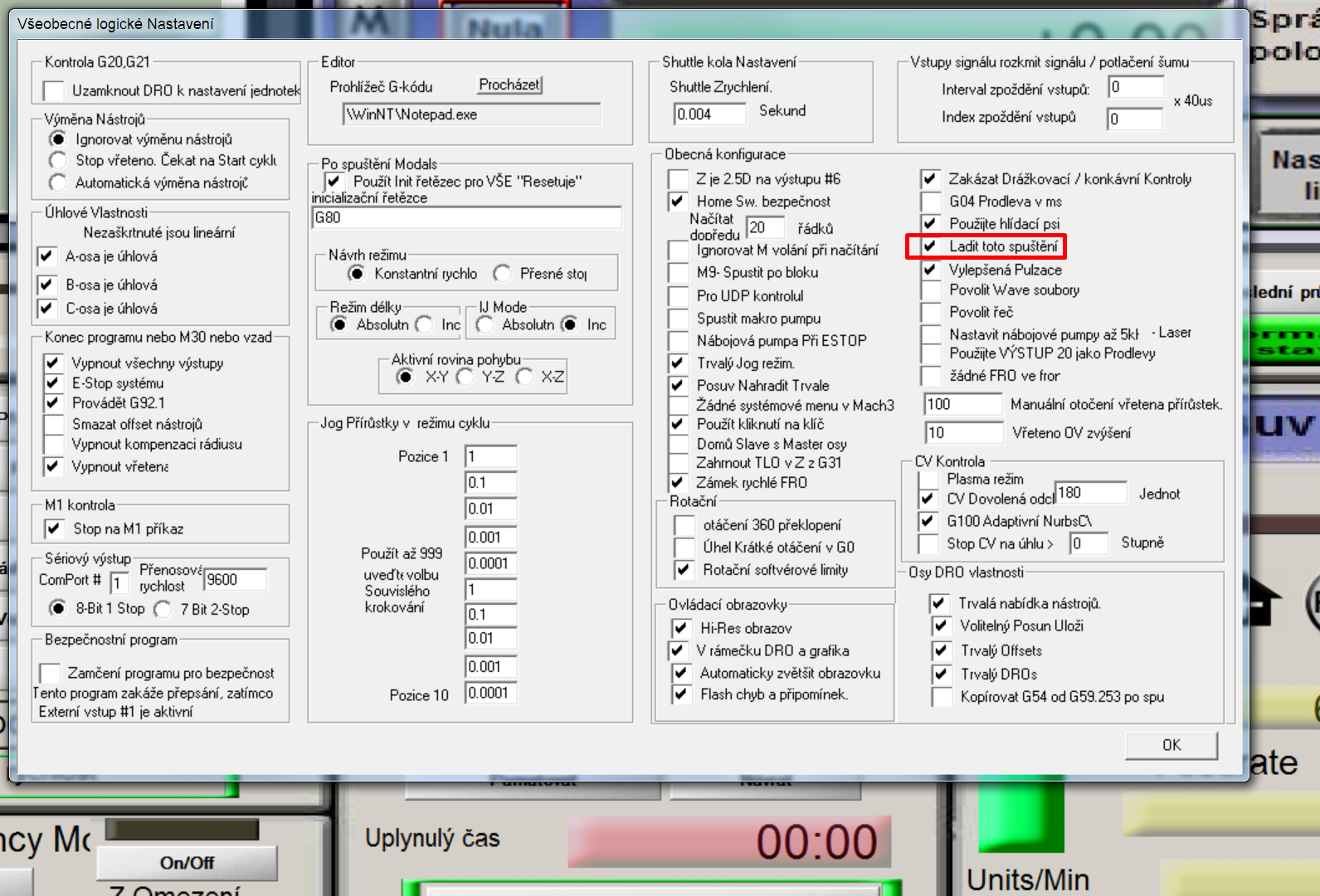Choose Stop vřeteno. Čekat na Start cyklu

[58, 160]
